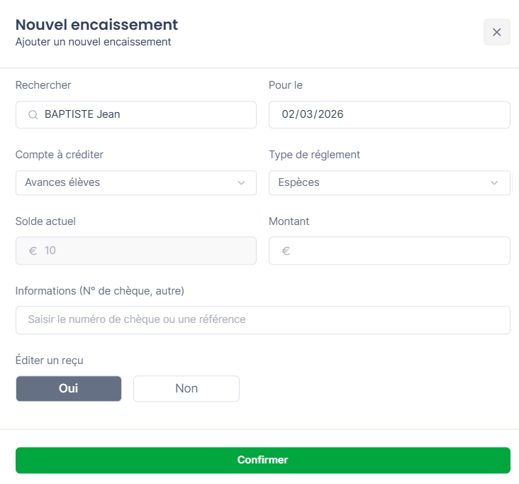Screen dimensions: 519x484
Task: Click the magnifier icon in Rechercher field
Action: pyautogui.click(x=33, y=115)
